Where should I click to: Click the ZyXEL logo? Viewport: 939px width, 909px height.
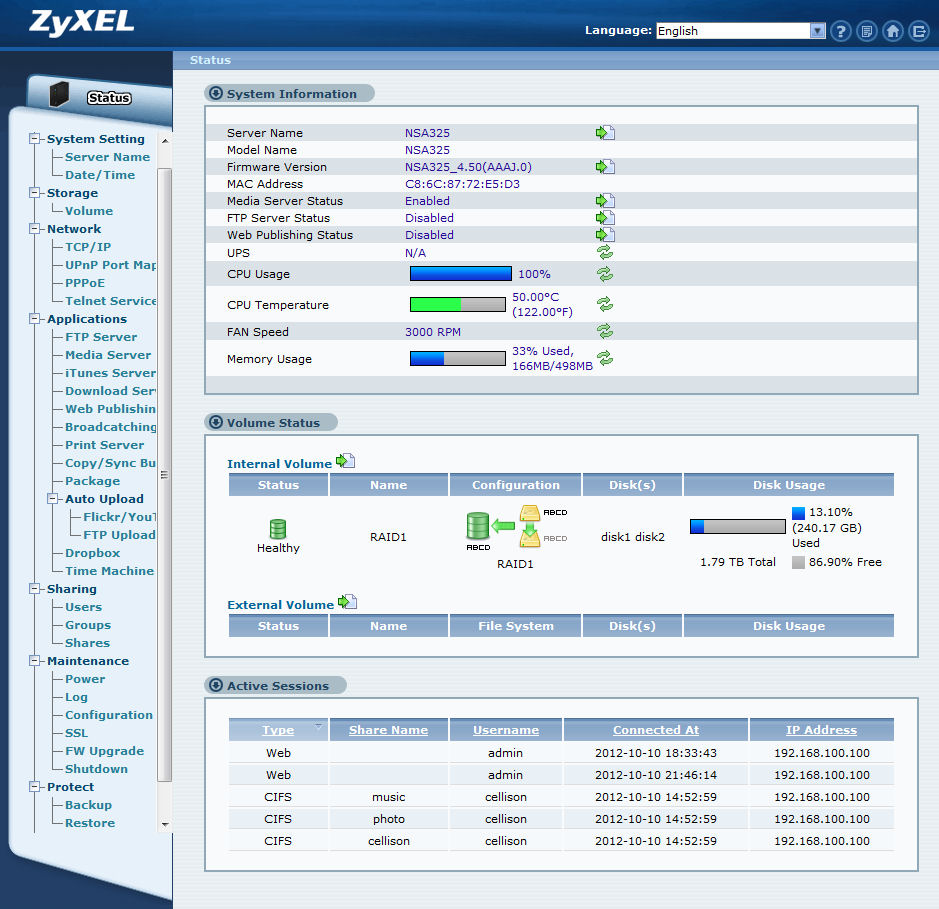[81, 23]
